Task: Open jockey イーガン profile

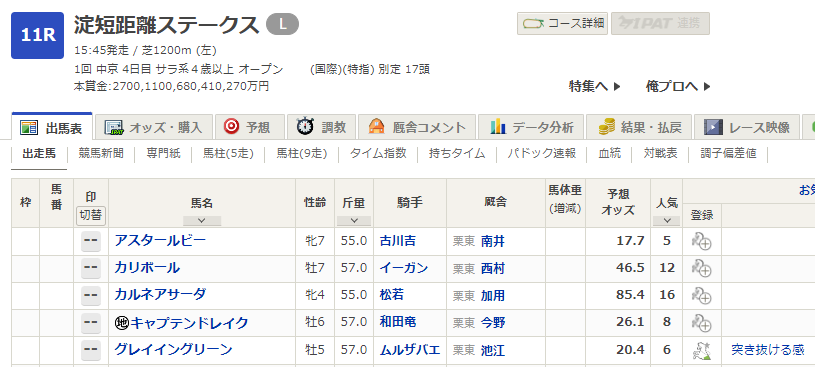Action: [404, 268]
